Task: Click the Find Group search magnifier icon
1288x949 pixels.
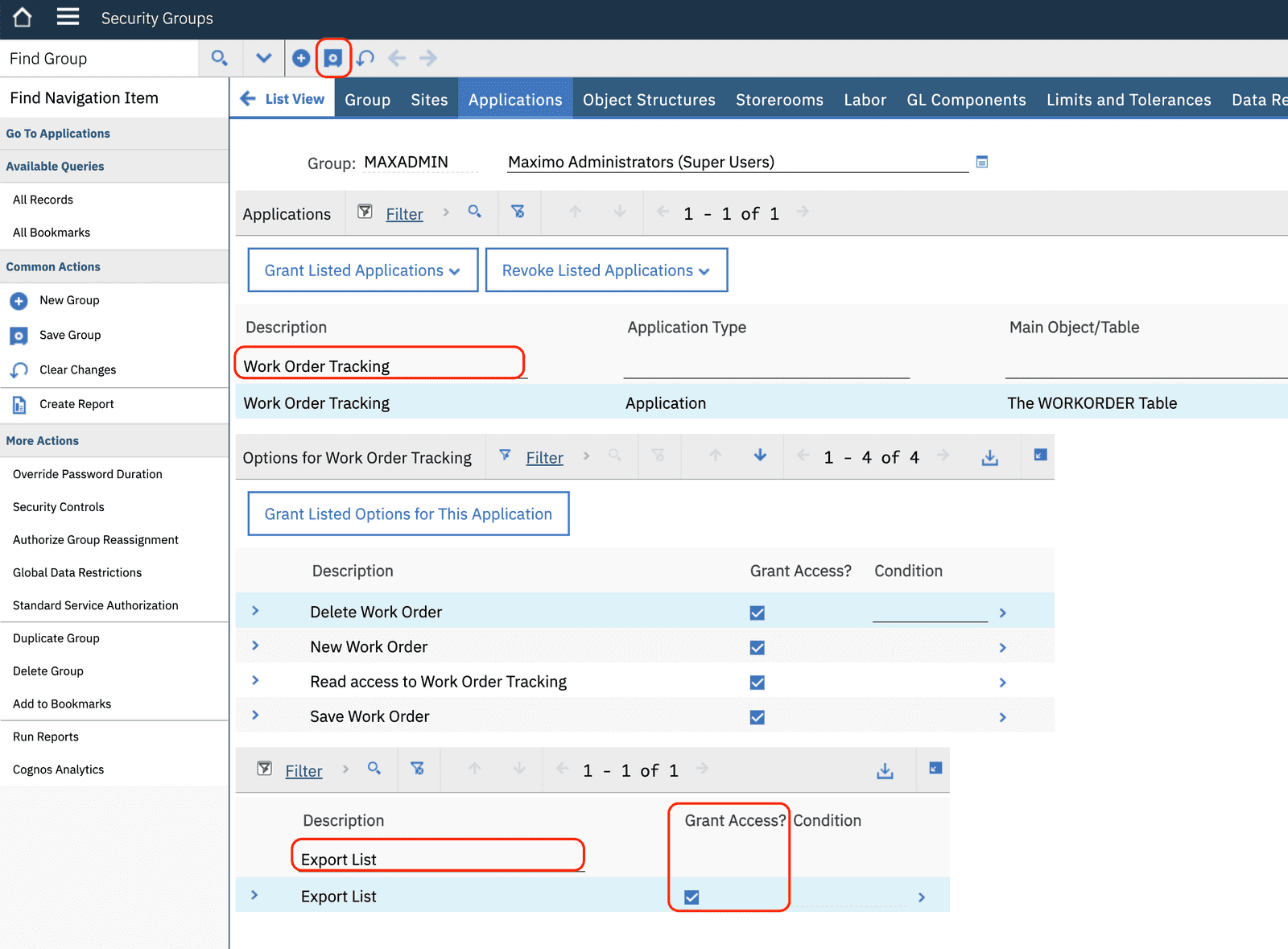Action: 219,58
